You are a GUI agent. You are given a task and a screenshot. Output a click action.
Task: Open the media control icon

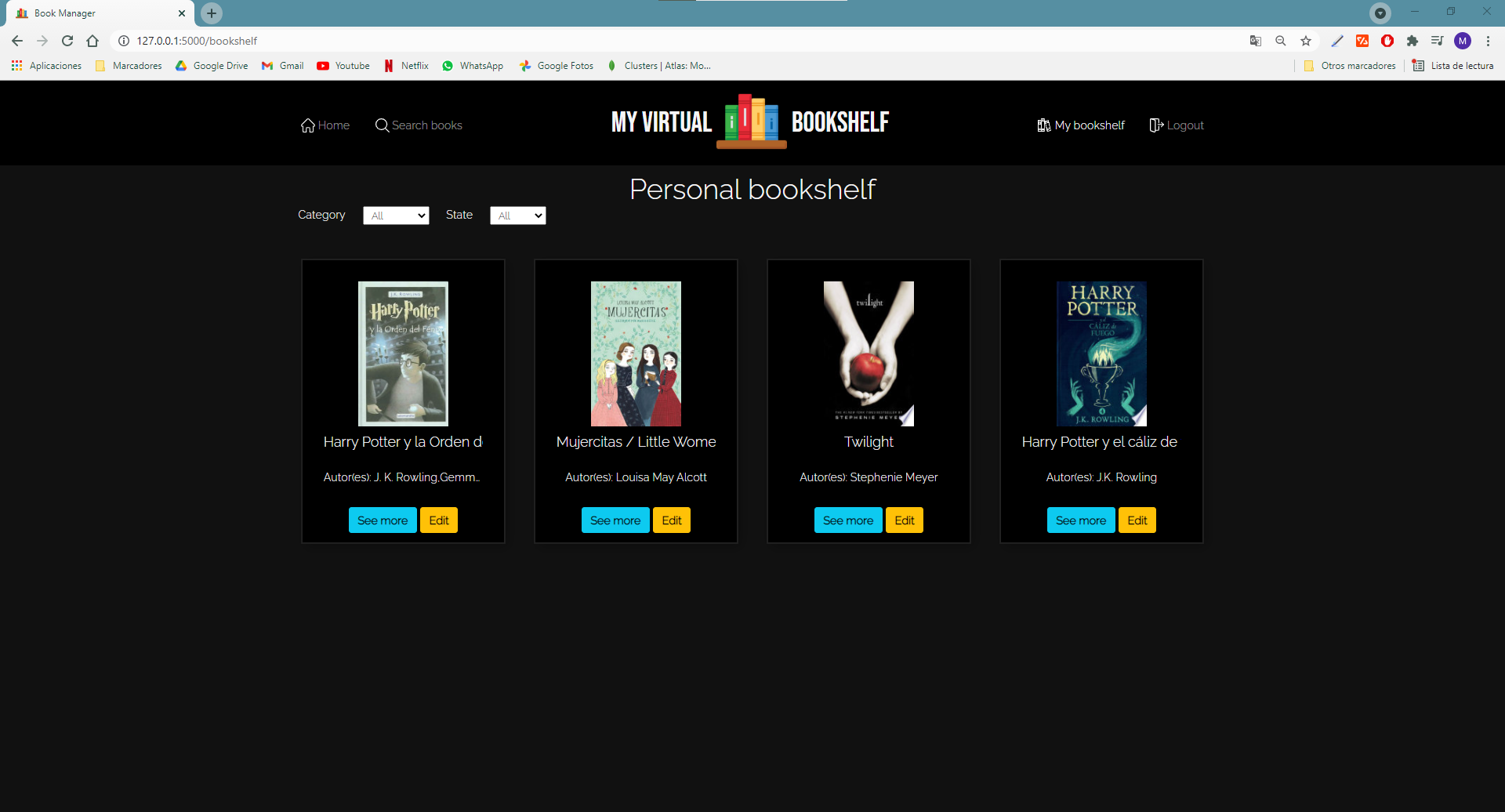click(1438, 41)
